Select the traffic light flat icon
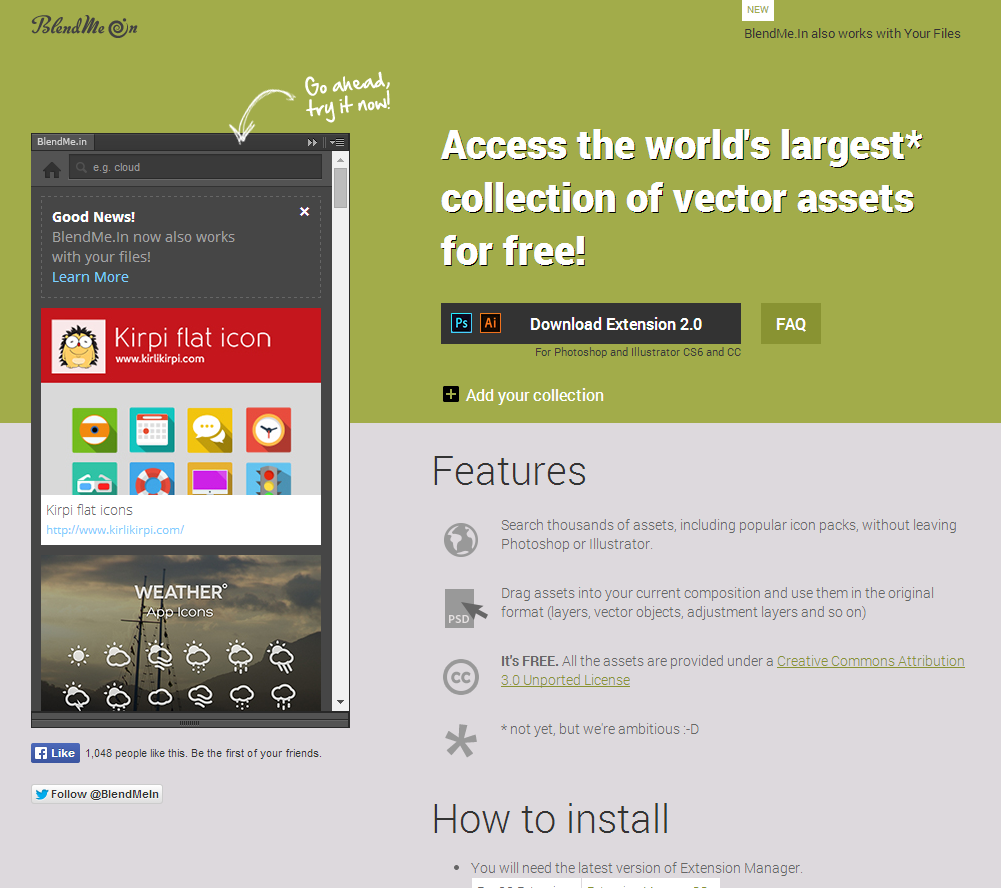 coord(269,479)
